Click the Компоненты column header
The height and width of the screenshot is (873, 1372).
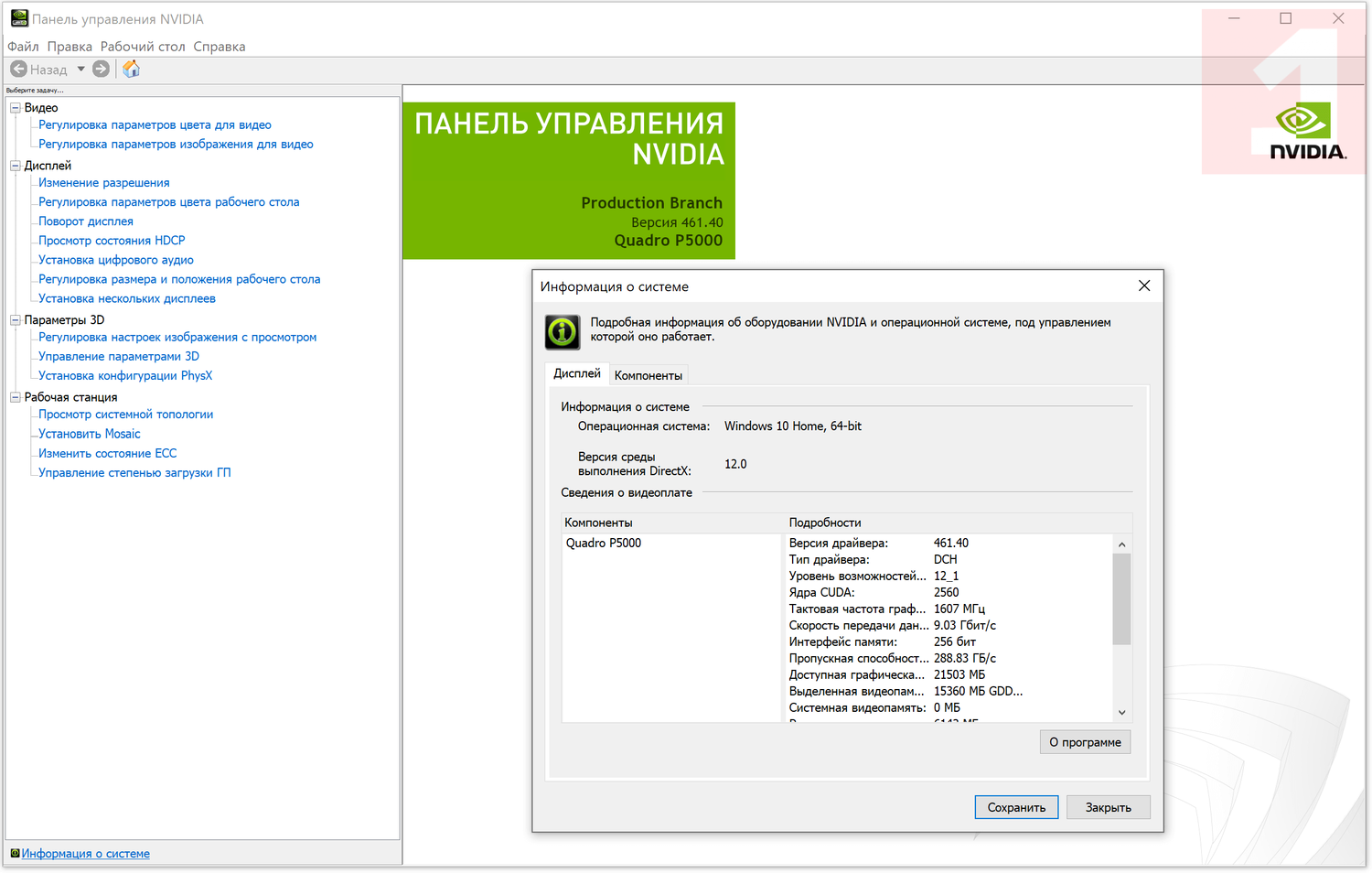(672, 523)
